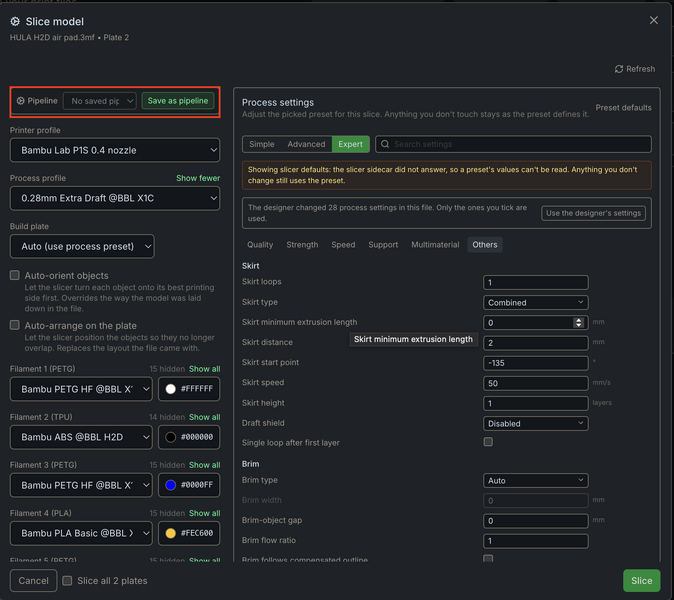Click the Refresh button label
674x600 pixels.
click(640, 69)
